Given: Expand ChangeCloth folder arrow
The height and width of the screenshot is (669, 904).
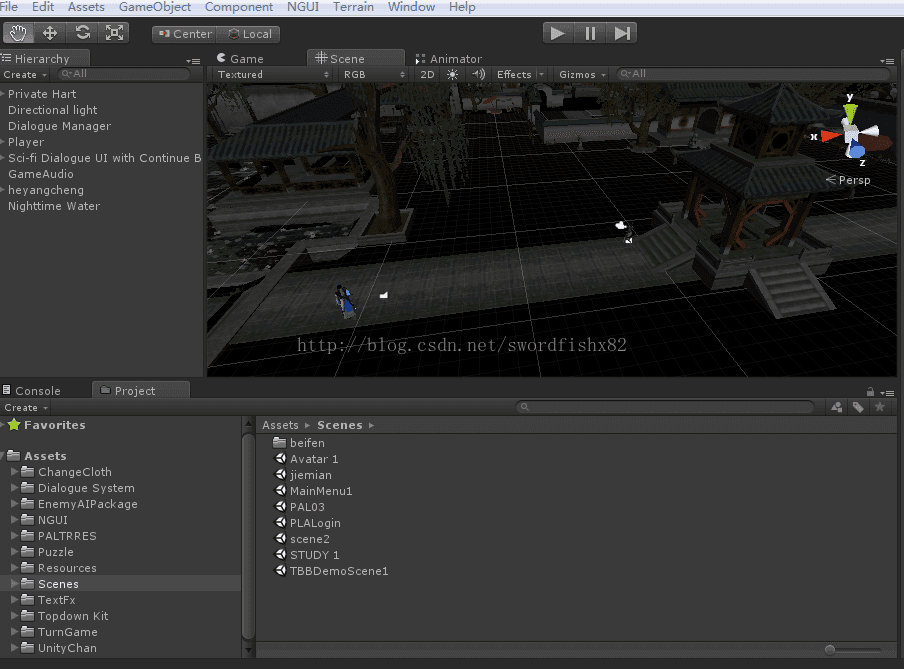Looking at the screenshot, I should click(x=14, y=472).
